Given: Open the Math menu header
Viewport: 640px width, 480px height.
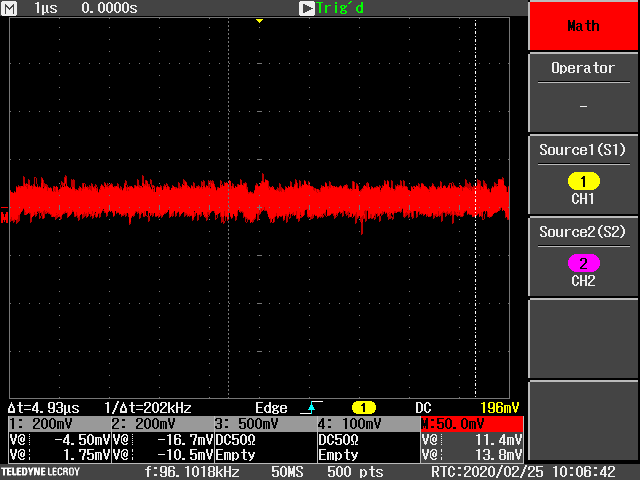Looking at the screenshot, I should click(583, 25).
